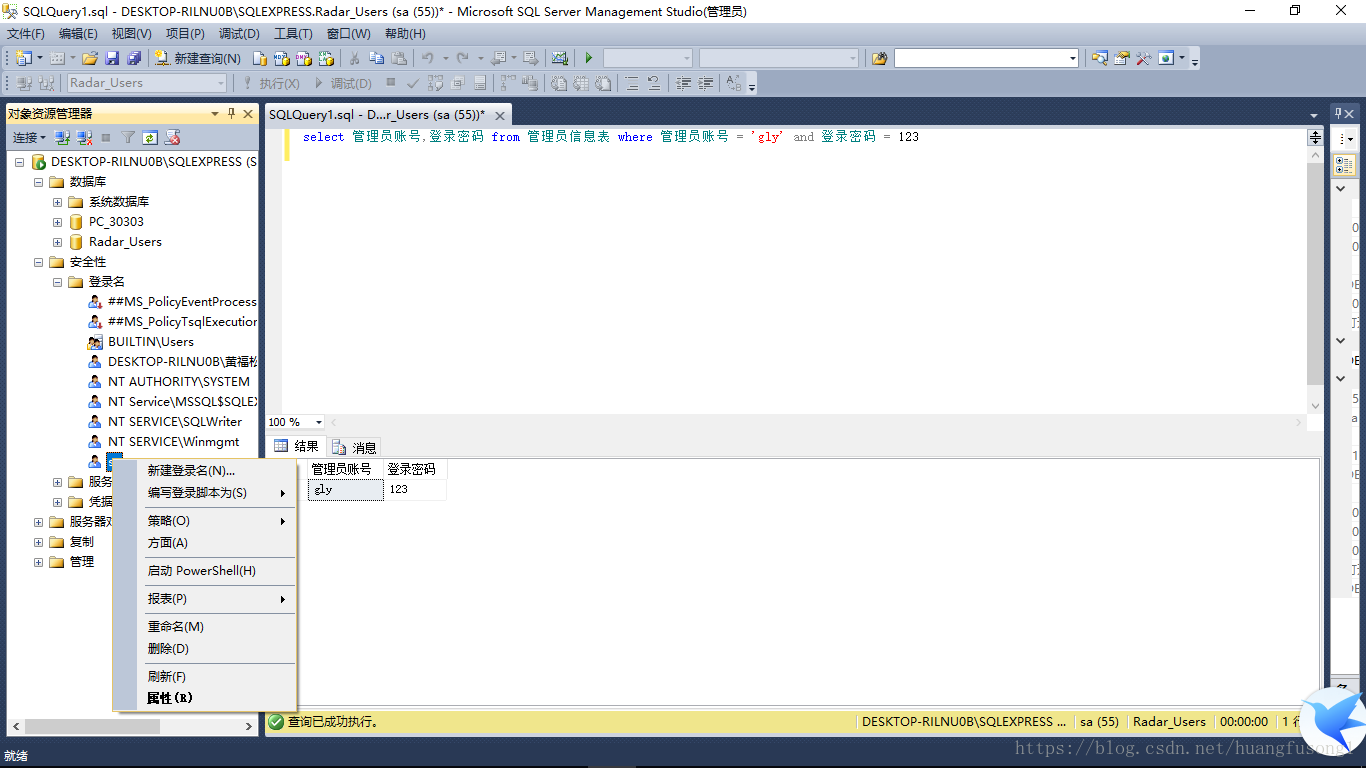This screenshot has height=768, width=1366.
Task: Click the Activity Monitor icon
Action: click(560, 58)
